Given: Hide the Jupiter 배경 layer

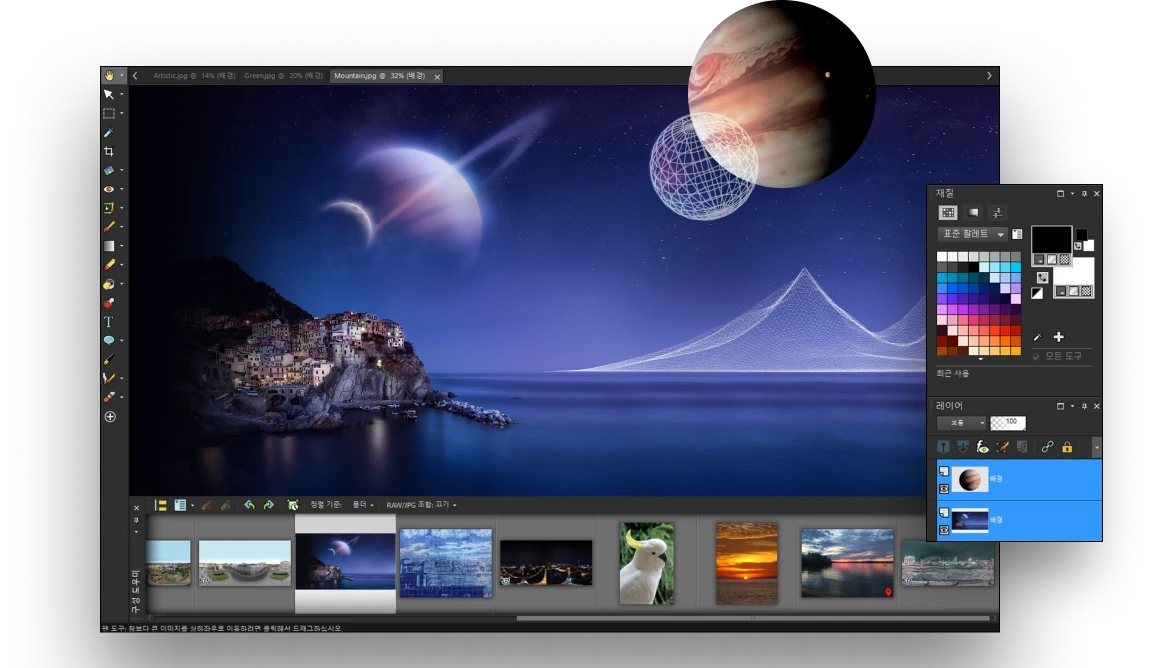Looking at the screenshot, I should coord(944,489).
